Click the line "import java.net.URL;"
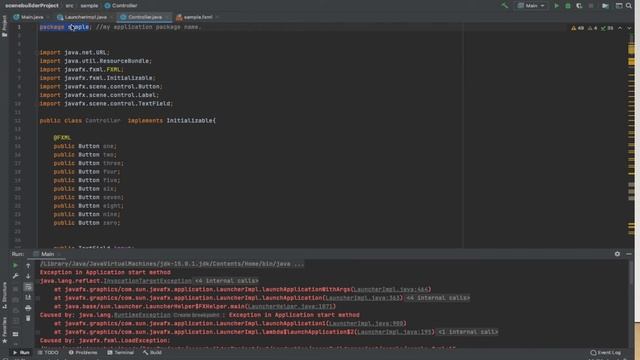The height and width of the screenshot is (360, 640). click(x=75, y=52)
